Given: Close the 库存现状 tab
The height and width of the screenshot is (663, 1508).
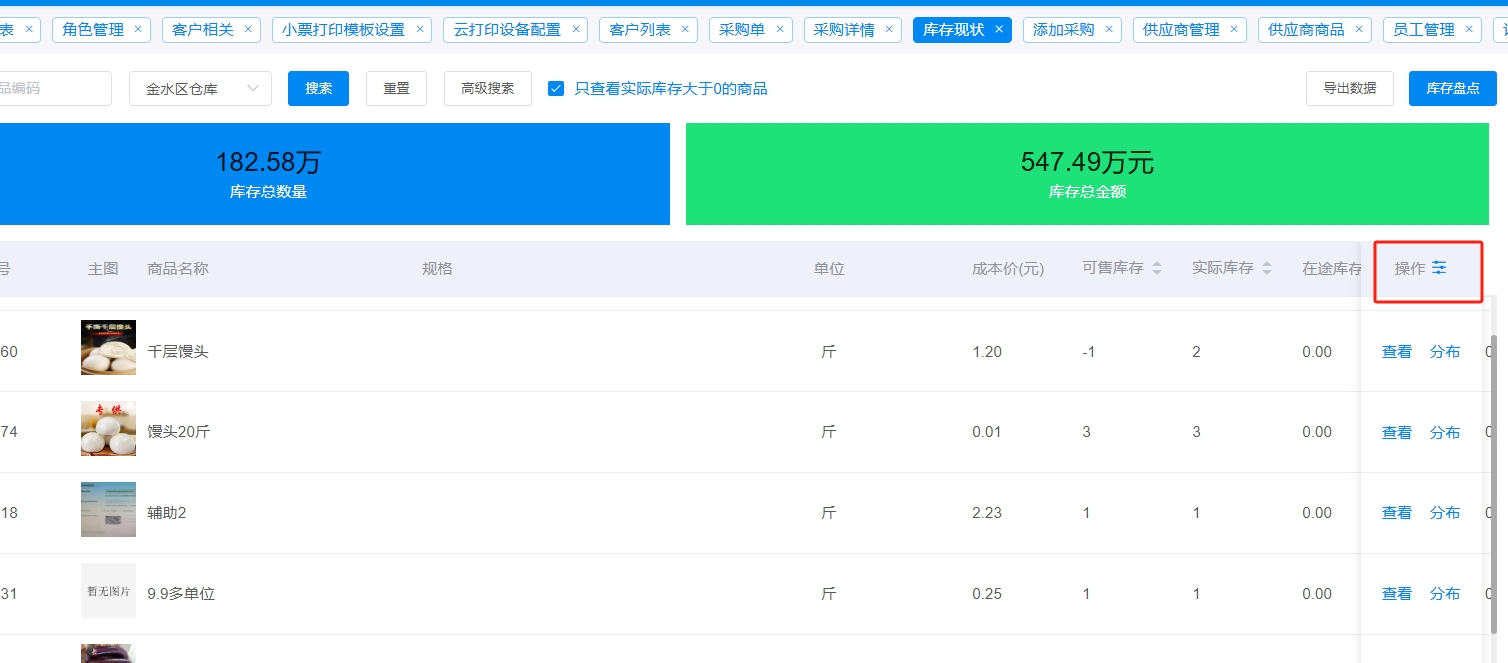Looking at the screenshot, I should pos(999,29).
